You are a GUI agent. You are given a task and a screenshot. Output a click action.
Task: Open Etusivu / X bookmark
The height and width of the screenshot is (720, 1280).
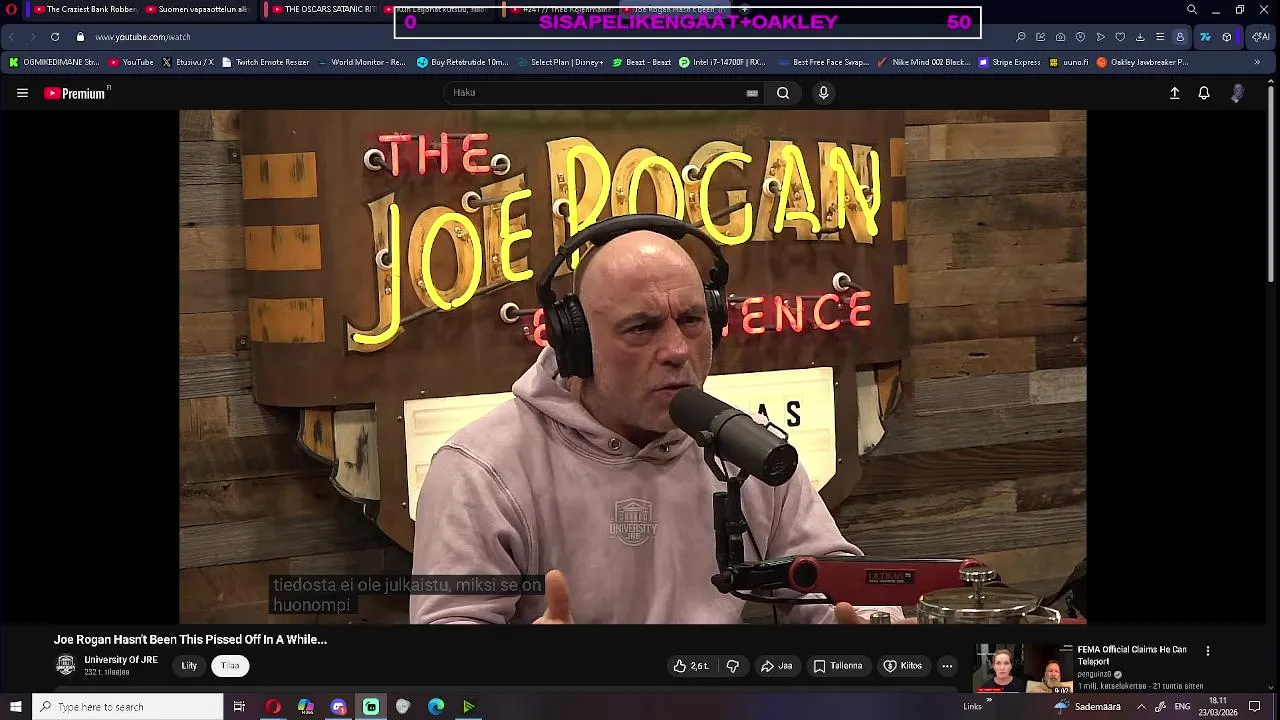click(x=188, y=62)
